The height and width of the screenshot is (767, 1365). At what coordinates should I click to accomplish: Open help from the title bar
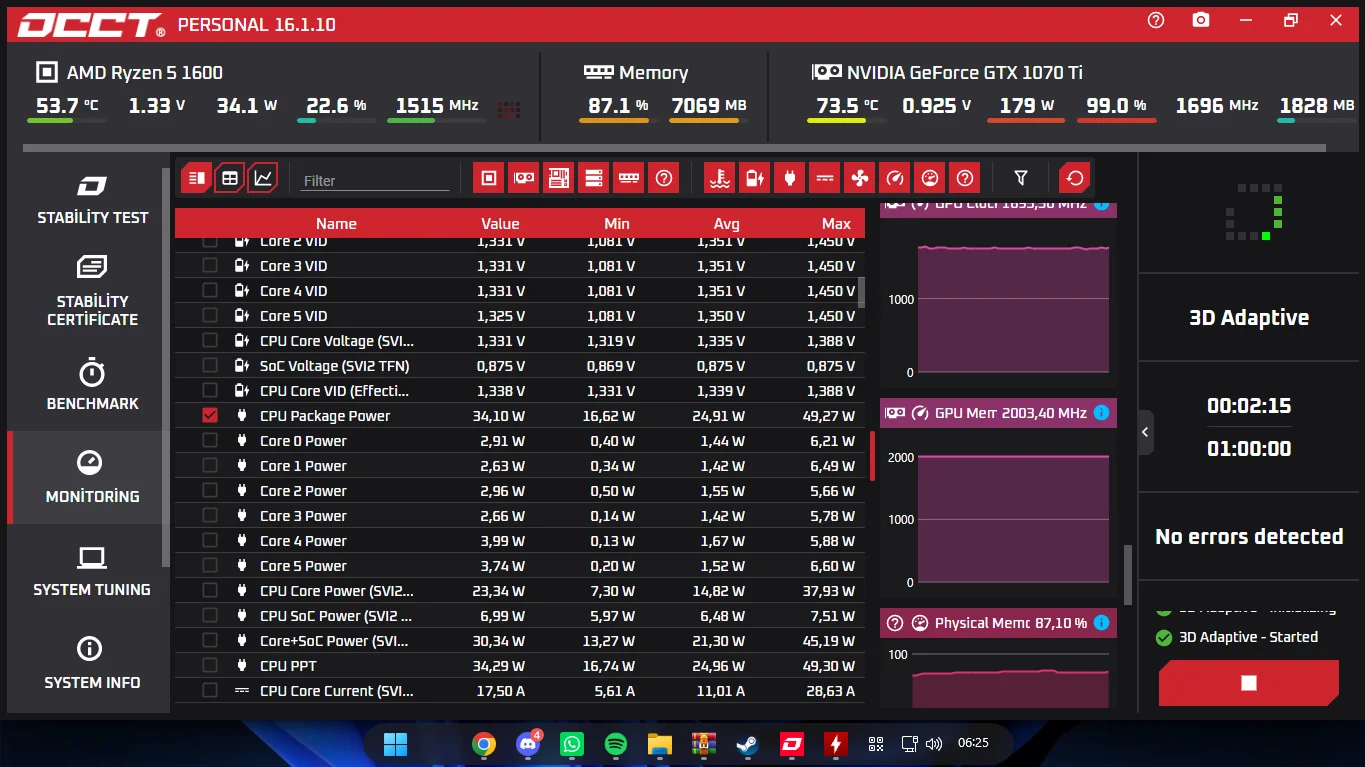pyautogui.click(x=1156, y=20)
